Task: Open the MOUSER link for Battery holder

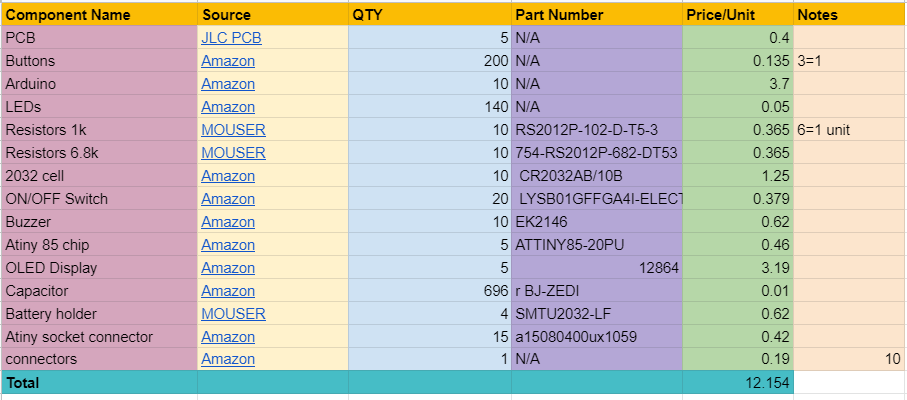Action: point(233,314)
